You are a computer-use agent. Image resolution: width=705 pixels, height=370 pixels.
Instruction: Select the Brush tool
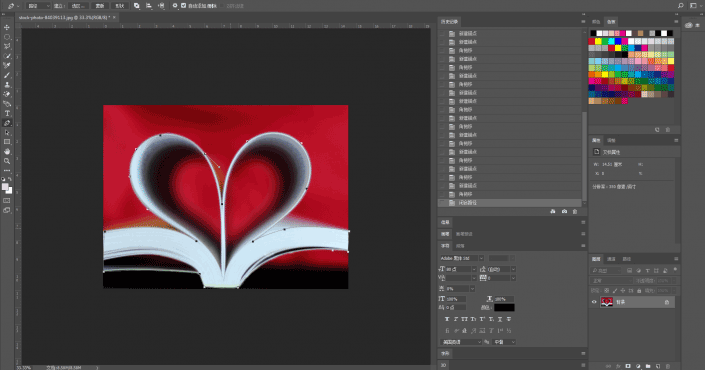coord(7,75)
